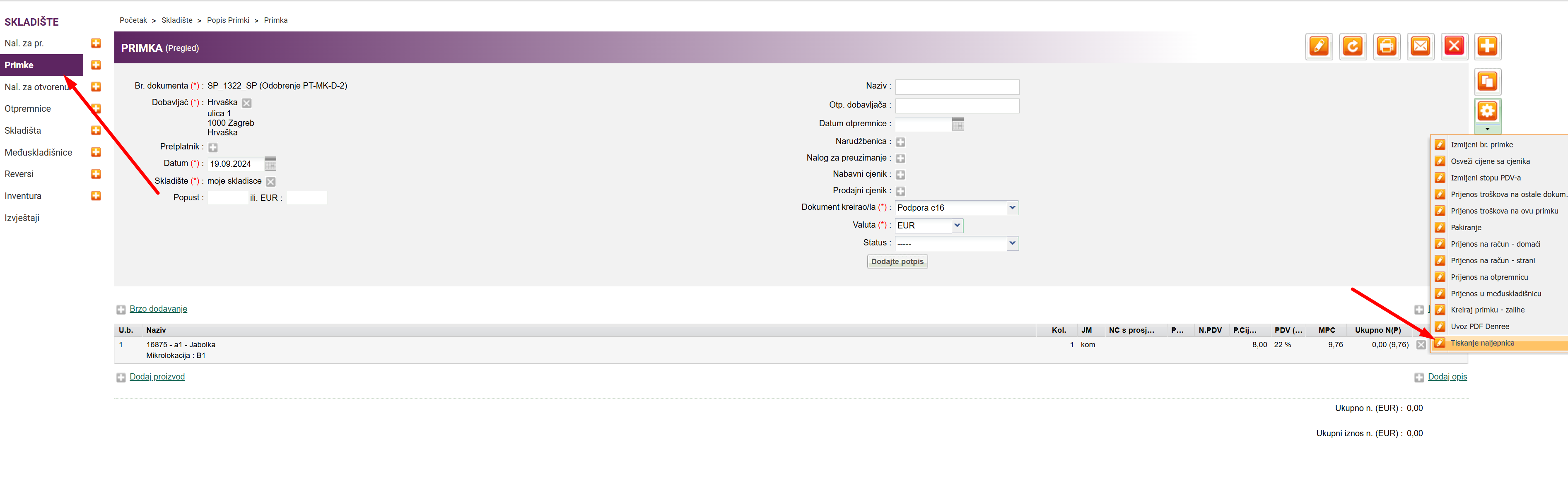Clear the moje skladisce warehouse selection

pos(271,182)
